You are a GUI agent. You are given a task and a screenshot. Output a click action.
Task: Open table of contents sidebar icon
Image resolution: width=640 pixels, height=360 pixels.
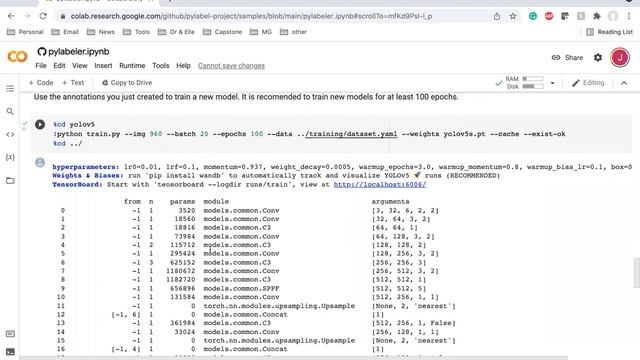(x=10, y=89)
